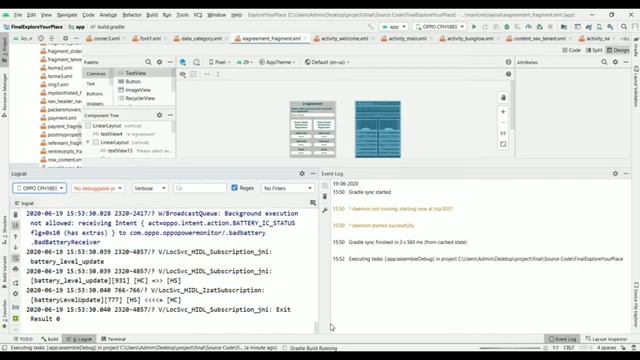Click the Make Project hammer icon
Viewport: 640px width, 360px height.
pyautogui.click(x=371, y=27)
